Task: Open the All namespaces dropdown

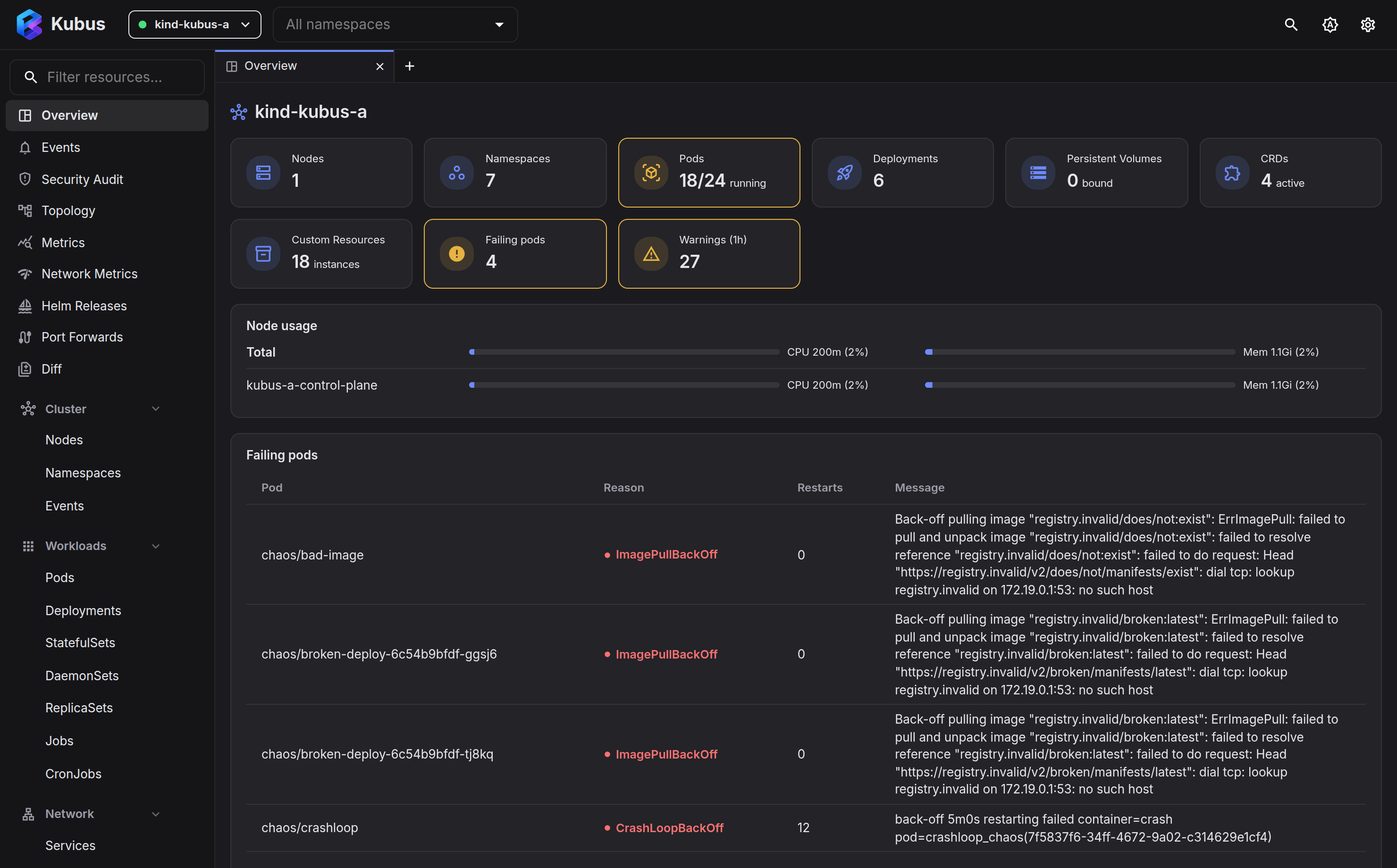Action: (x=395, y=24)
